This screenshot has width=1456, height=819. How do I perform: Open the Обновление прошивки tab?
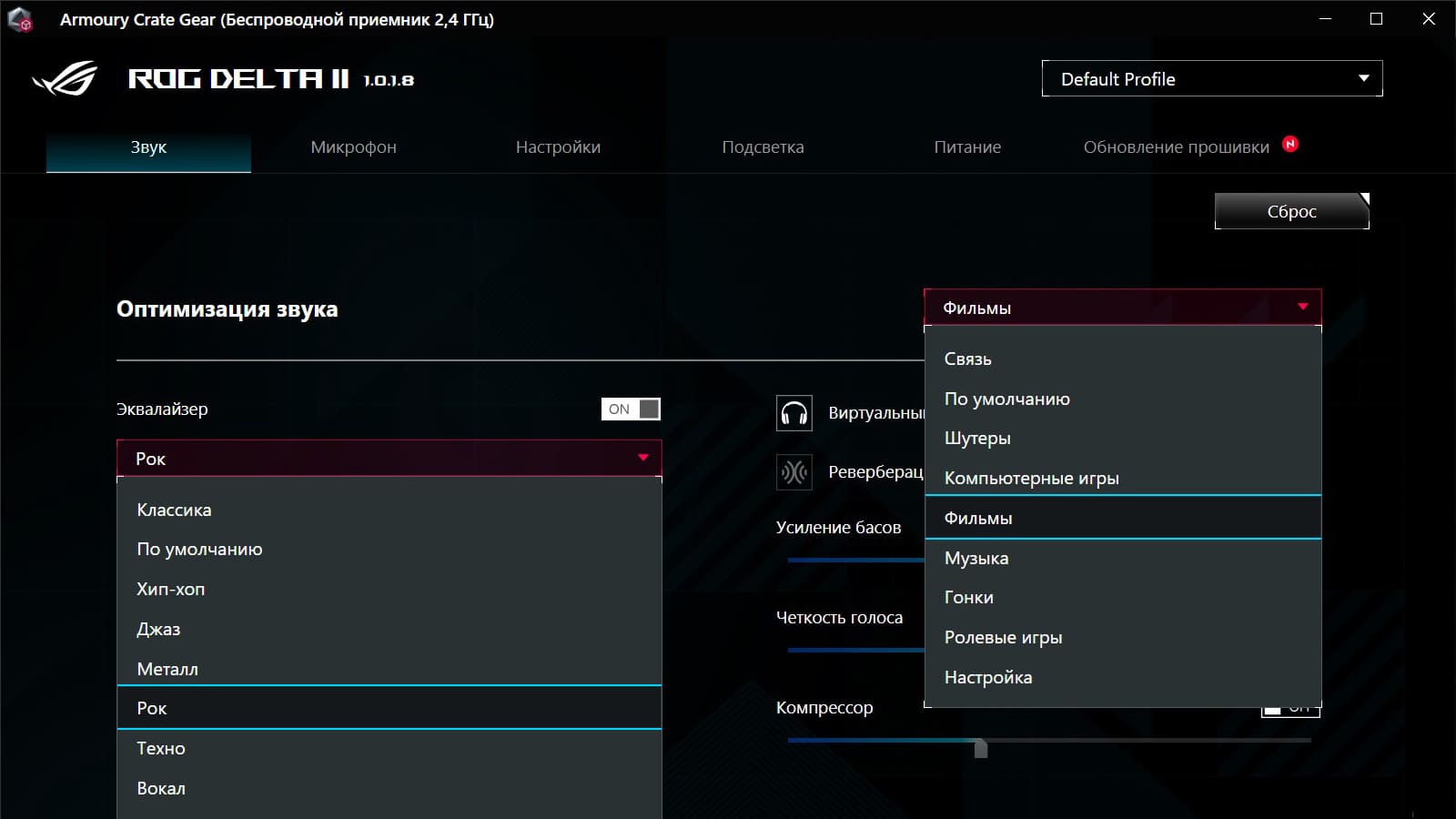pos(1176,147)
